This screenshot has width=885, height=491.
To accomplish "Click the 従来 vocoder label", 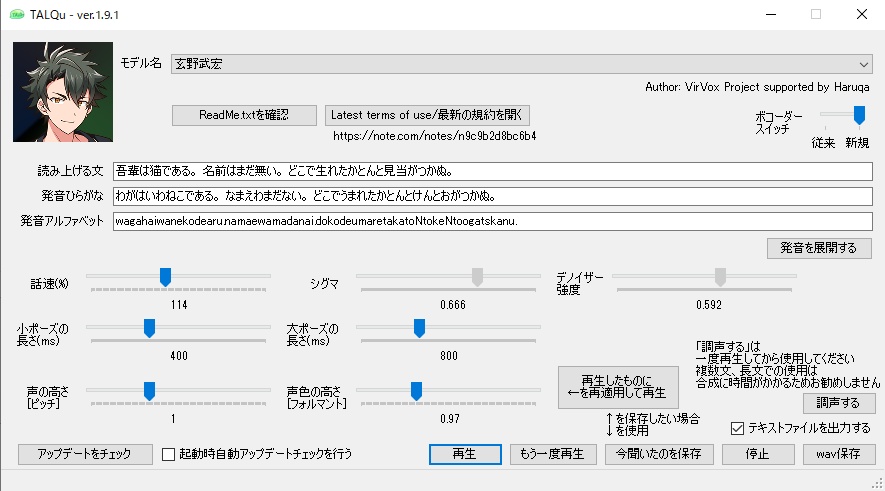I will [823, 143].
